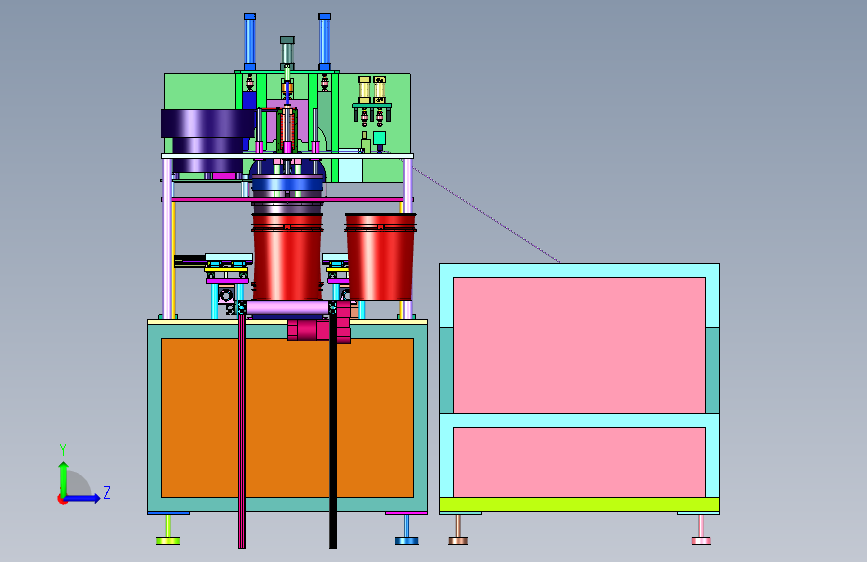867x562 pixels.
Task: Select the yellow-green leveling foot of left cabinet
Action: click(168, 530)
